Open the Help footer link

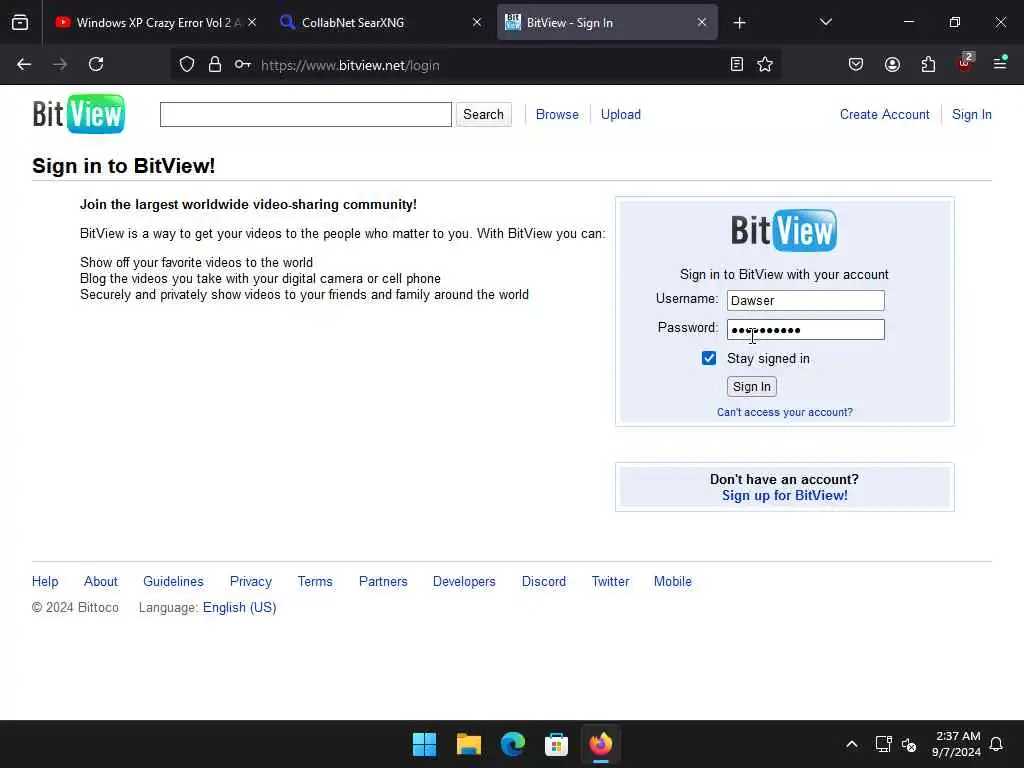[45, 581]
